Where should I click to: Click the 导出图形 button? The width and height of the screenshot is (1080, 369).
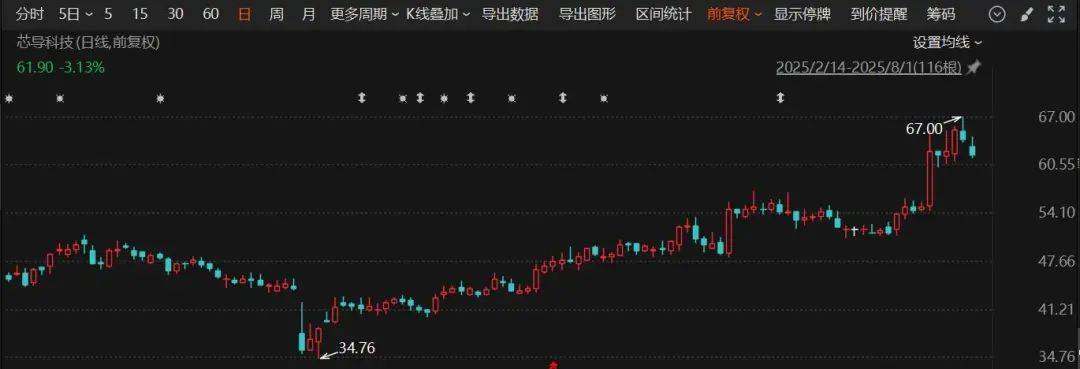[x=587, y=14]
